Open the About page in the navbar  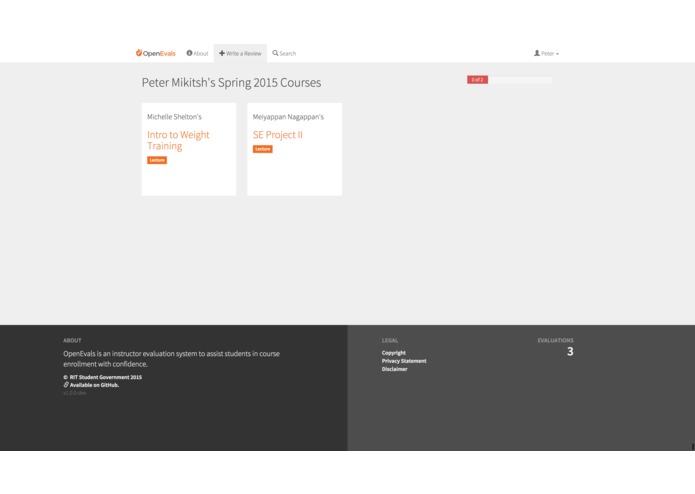tap(197, 53)
